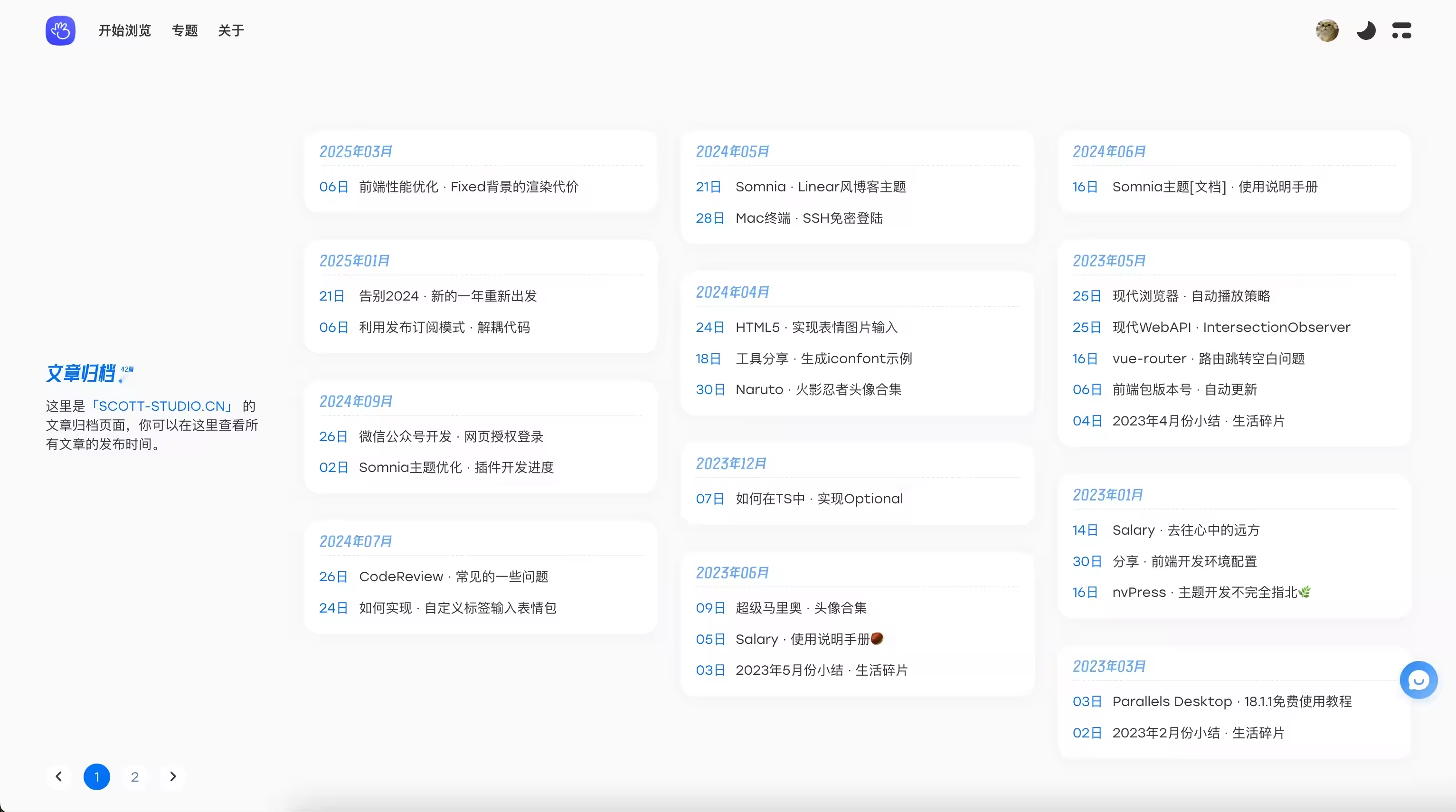The image size is (1456, 812).
Task: Open the top-right menu bars icon
Action: click(x=1401, y=30)
